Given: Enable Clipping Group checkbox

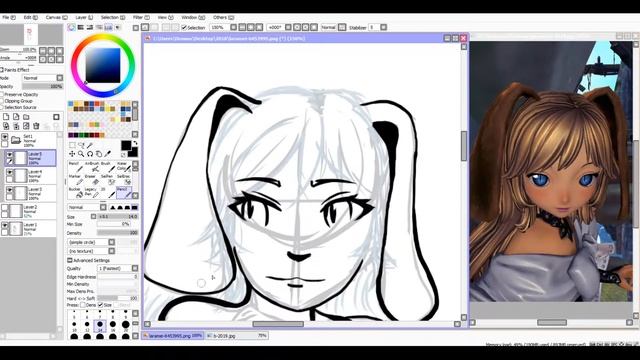Looking at the screenshot, I should (x=2, y=101).
